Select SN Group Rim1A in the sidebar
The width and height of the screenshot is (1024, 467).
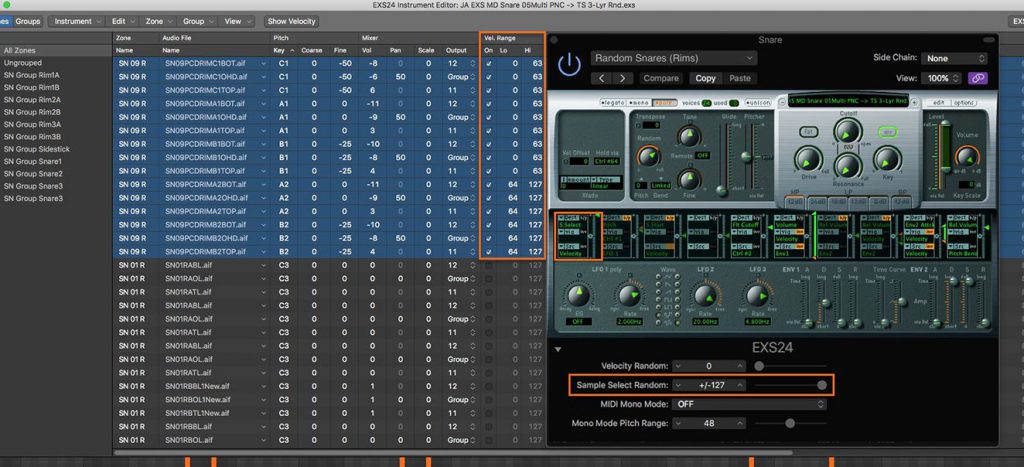click(31, 75)
